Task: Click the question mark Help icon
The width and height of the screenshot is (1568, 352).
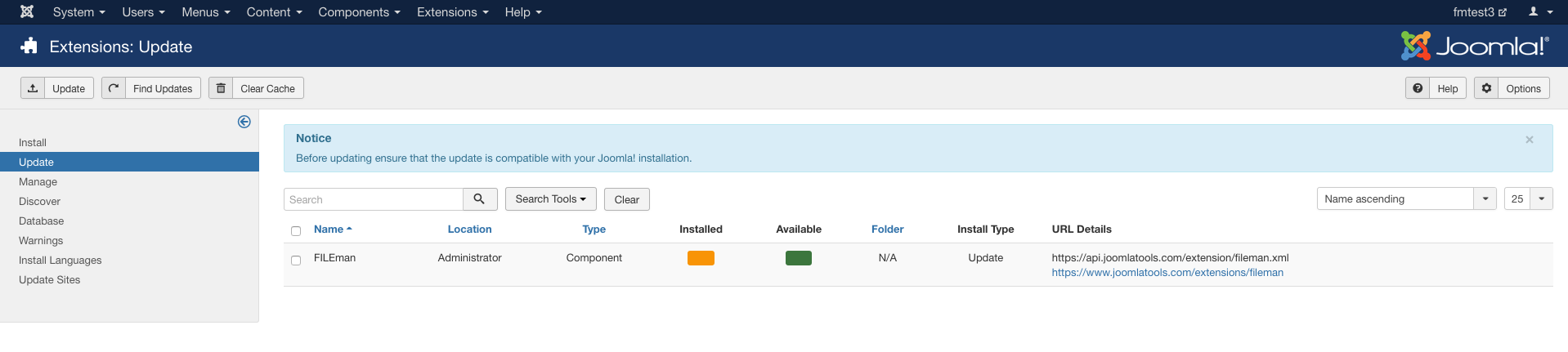Action: 1418,88
